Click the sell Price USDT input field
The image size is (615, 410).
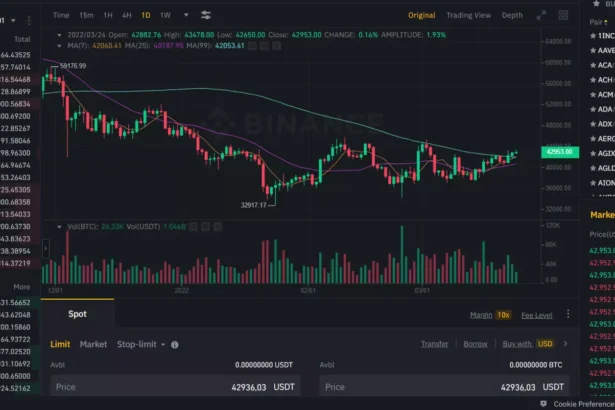(444, 387)
